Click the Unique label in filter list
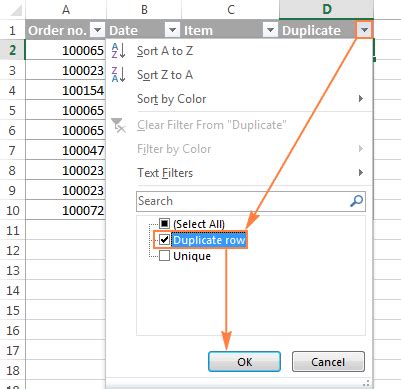Viewport: 401px width, 389px height. (192, 256)
